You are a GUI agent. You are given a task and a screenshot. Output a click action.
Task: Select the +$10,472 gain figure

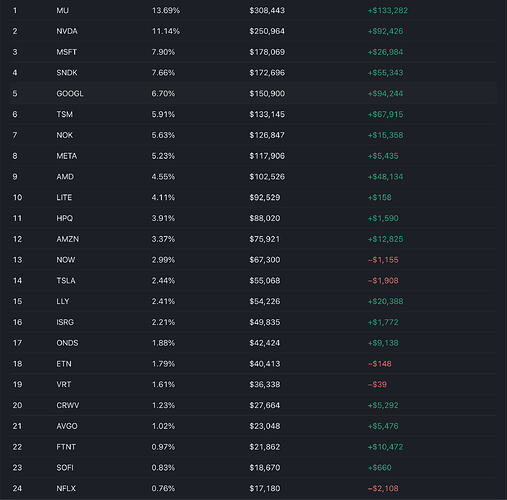385,447
